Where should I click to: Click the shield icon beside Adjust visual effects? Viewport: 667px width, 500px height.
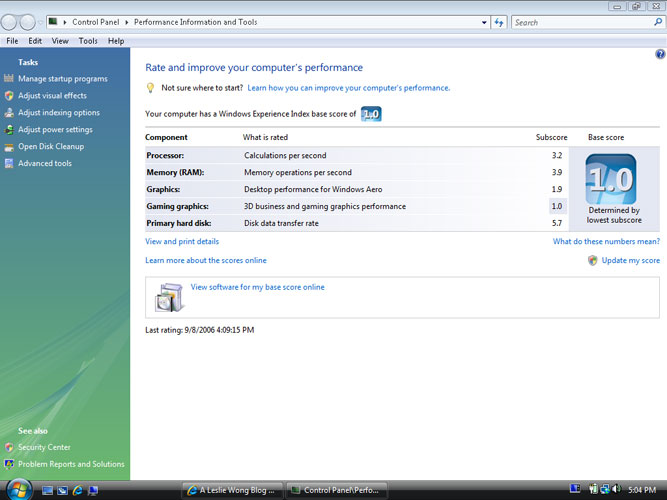pyautogui.click(x=9, y=96)
